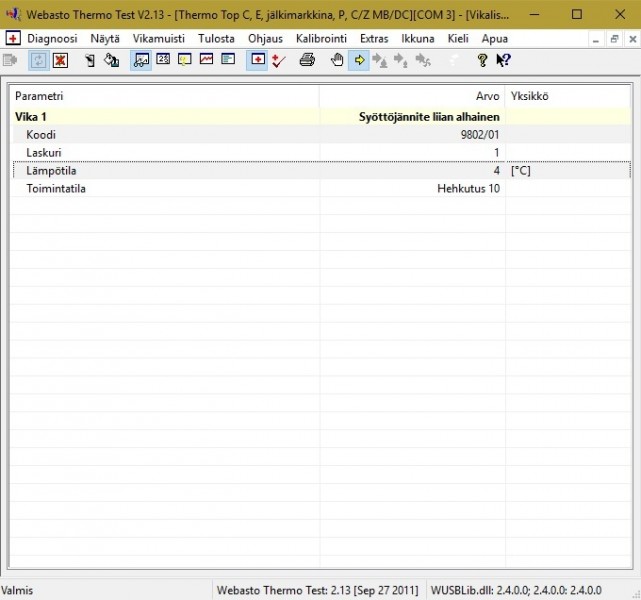This screenshot has height=600, width=641.
Task: Open the Kieli language menu
Action: pos(458,38)
